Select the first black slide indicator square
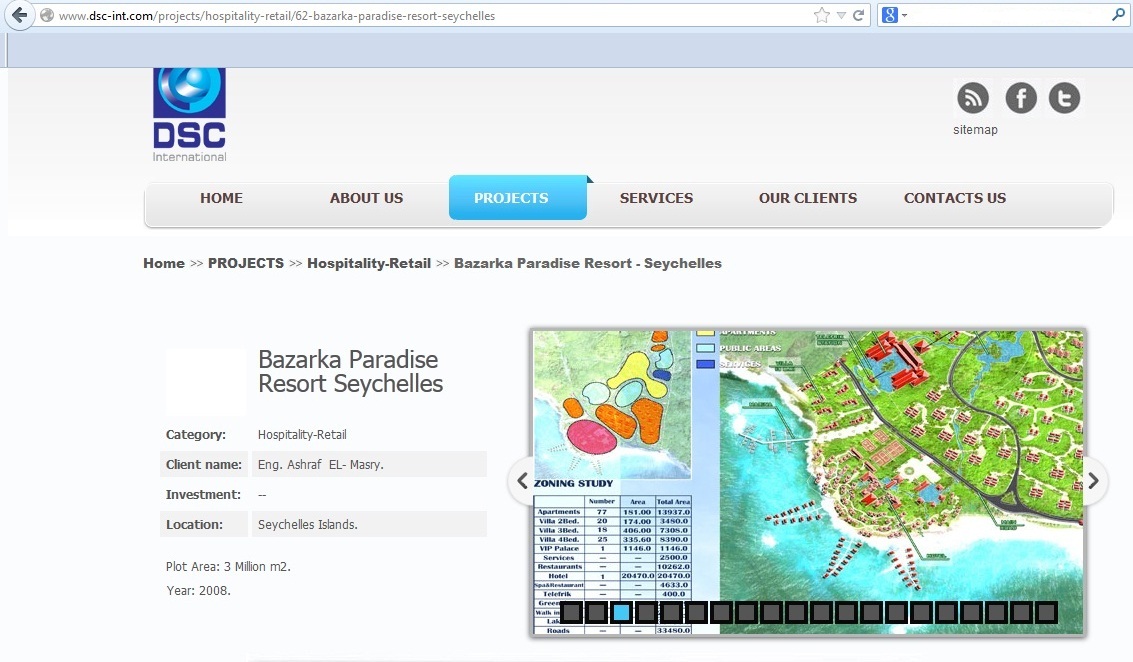 (x=571, y=611)
